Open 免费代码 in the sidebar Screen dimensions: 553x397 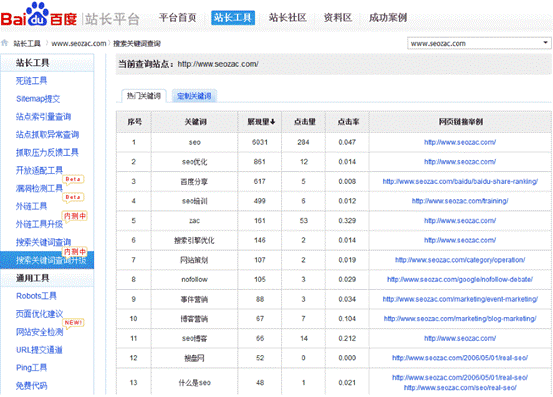tap(31, 386)
